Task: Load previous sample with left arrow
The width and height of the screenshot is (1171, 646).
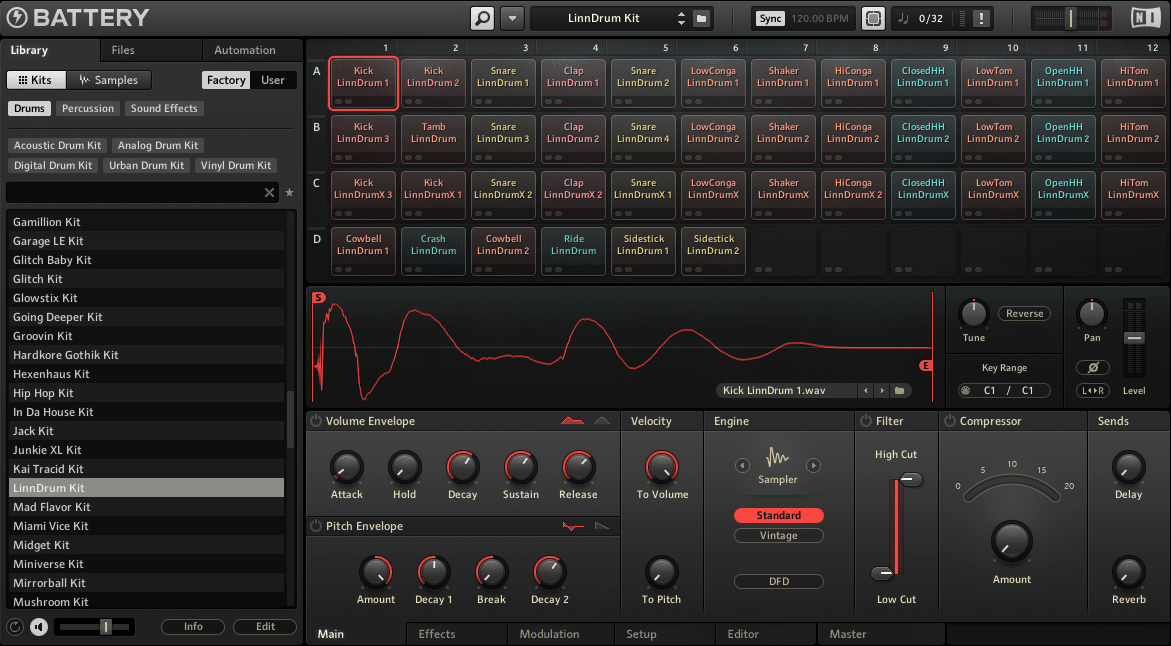Action: [866, 391]
